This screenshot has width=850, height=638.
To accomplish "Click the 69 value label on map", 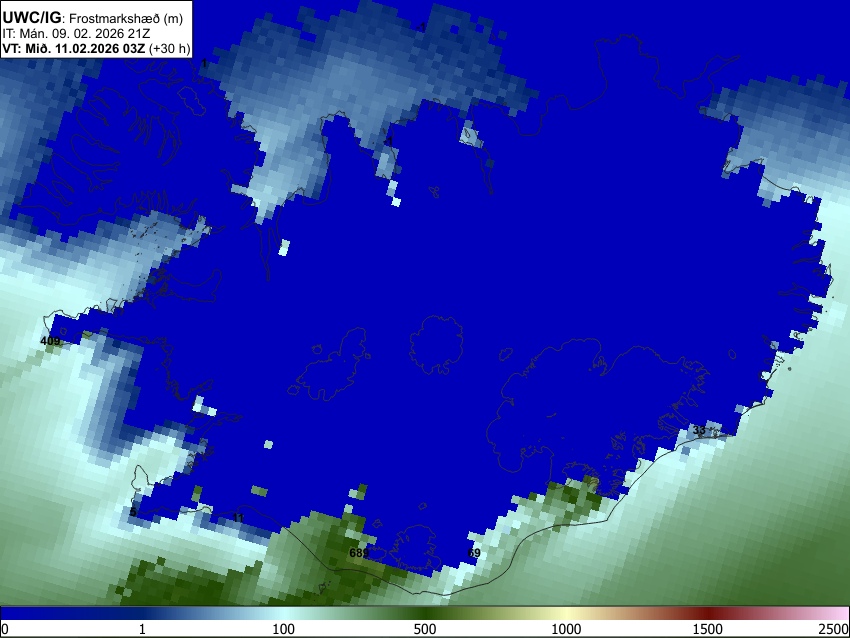I will coord(474,553).
